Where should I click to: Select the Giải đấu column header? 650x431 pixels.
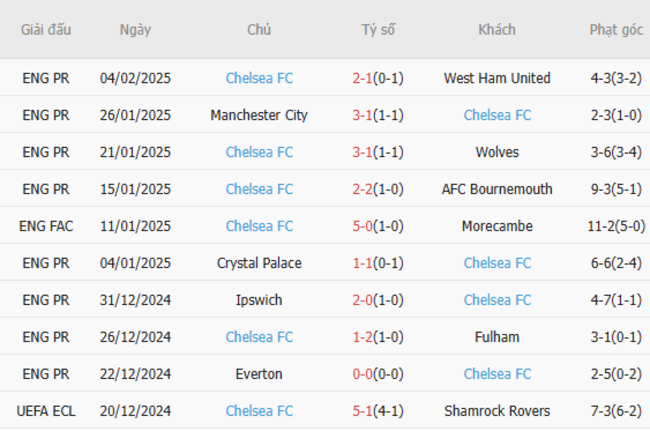pos(46,30)
